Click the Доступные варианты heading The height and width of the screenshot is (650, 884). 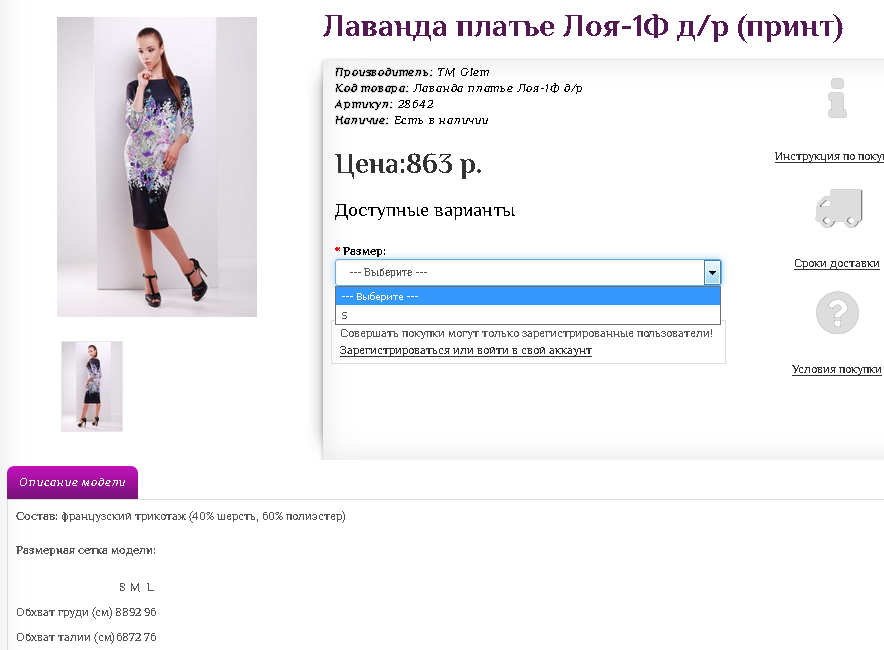click(x=424, y=211)
